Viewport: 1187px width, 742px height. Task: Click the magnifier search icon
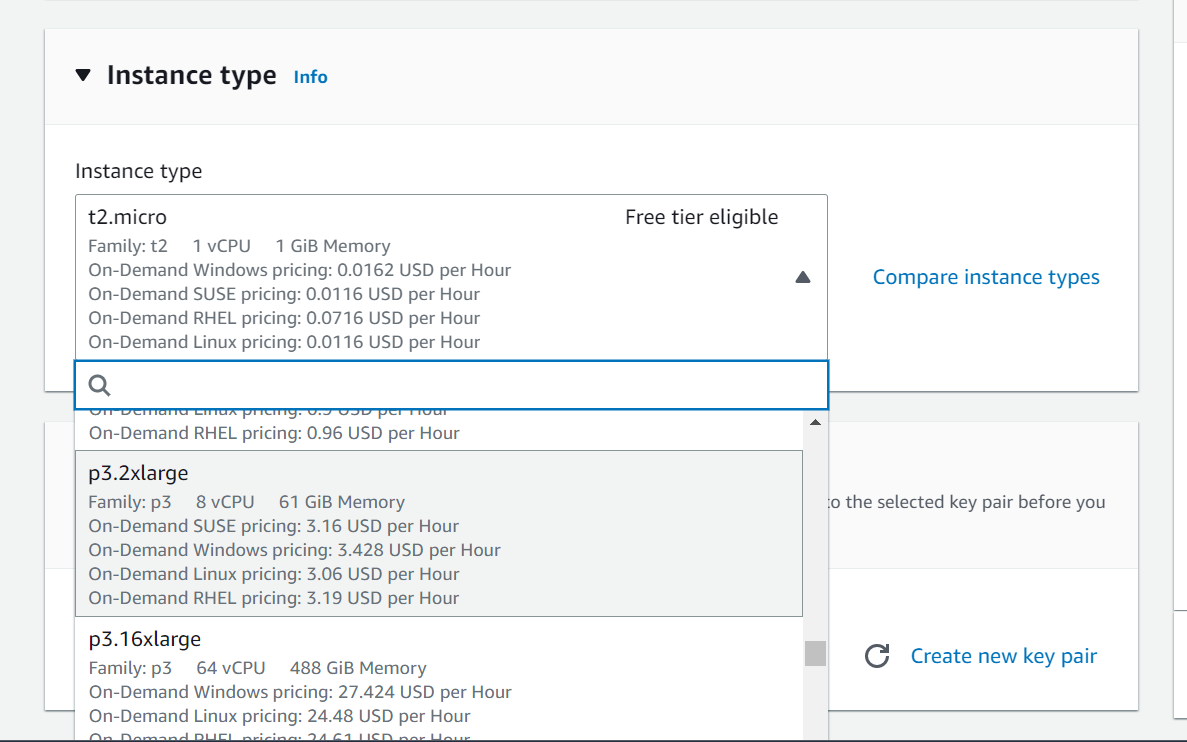99,385
